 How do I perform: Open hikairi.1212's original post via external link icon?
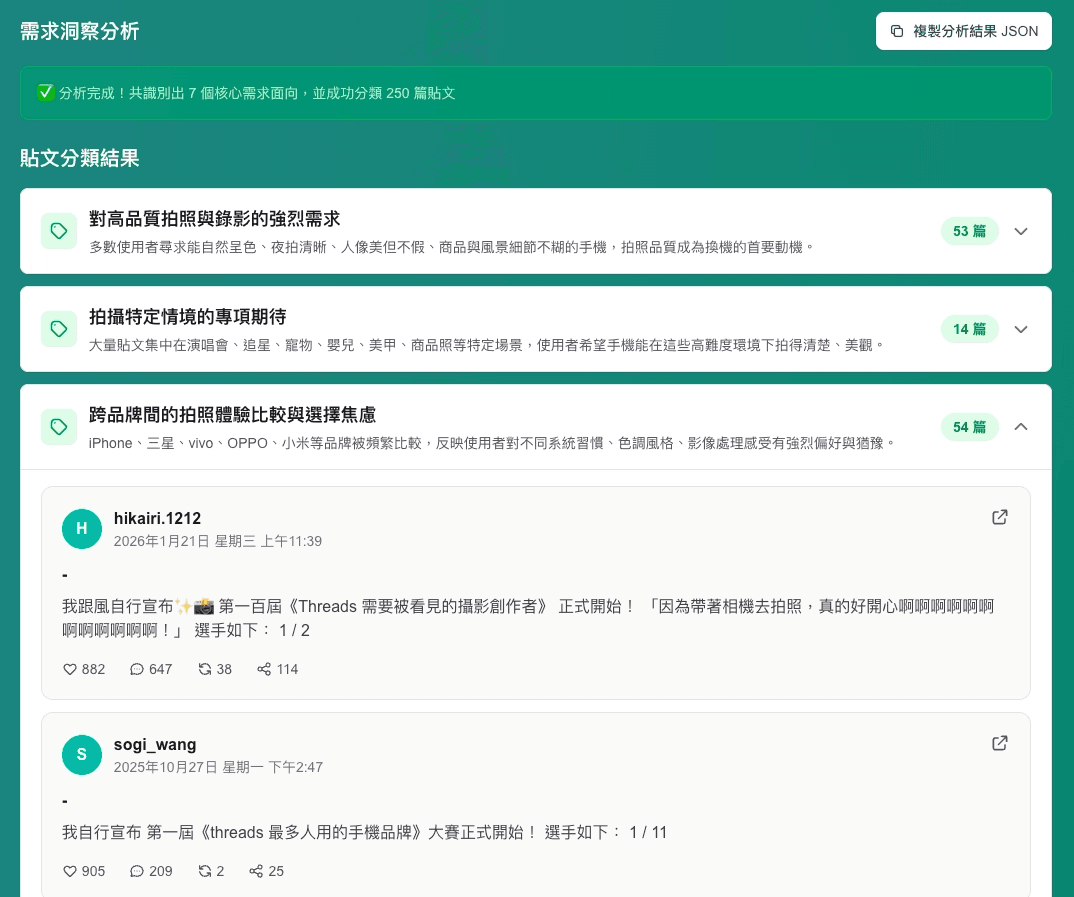pos(1000,517)
